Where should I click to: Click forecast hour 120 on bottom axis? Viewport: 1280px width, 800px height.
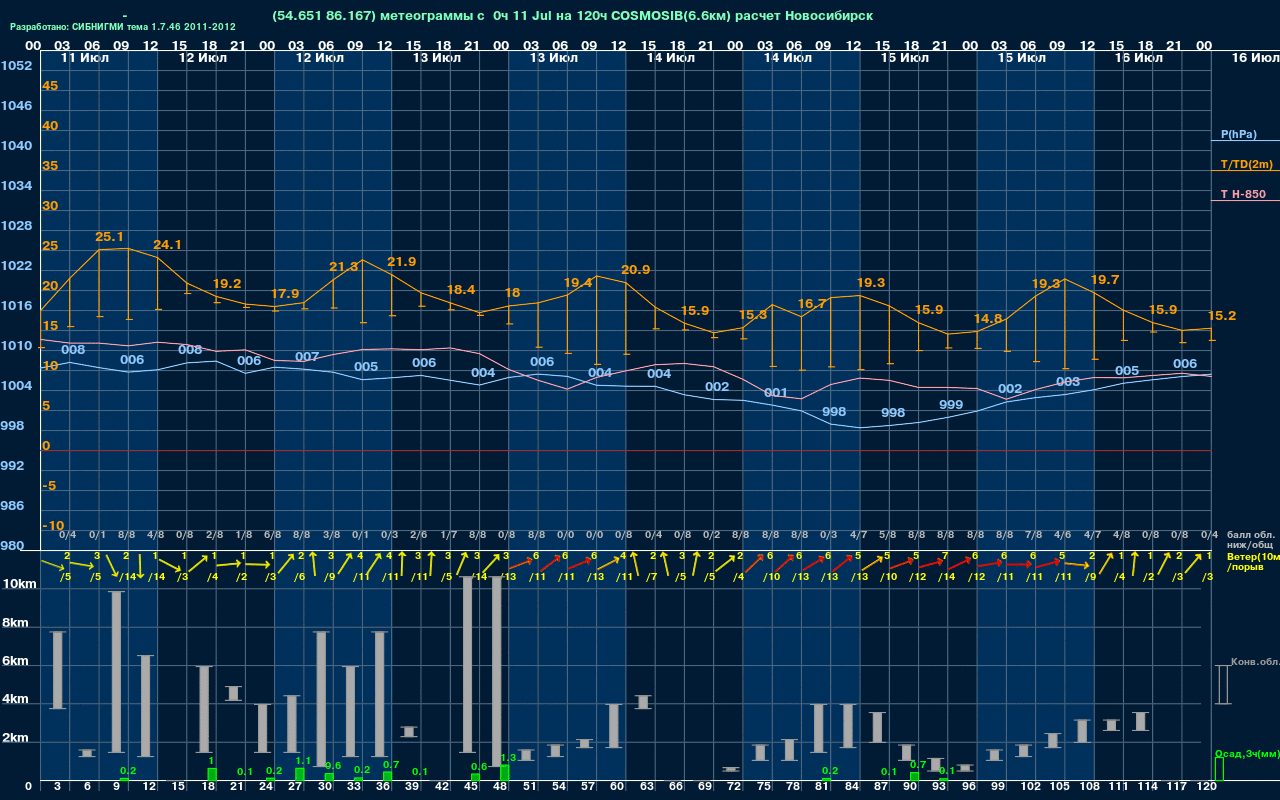[x=1207, y=787]
